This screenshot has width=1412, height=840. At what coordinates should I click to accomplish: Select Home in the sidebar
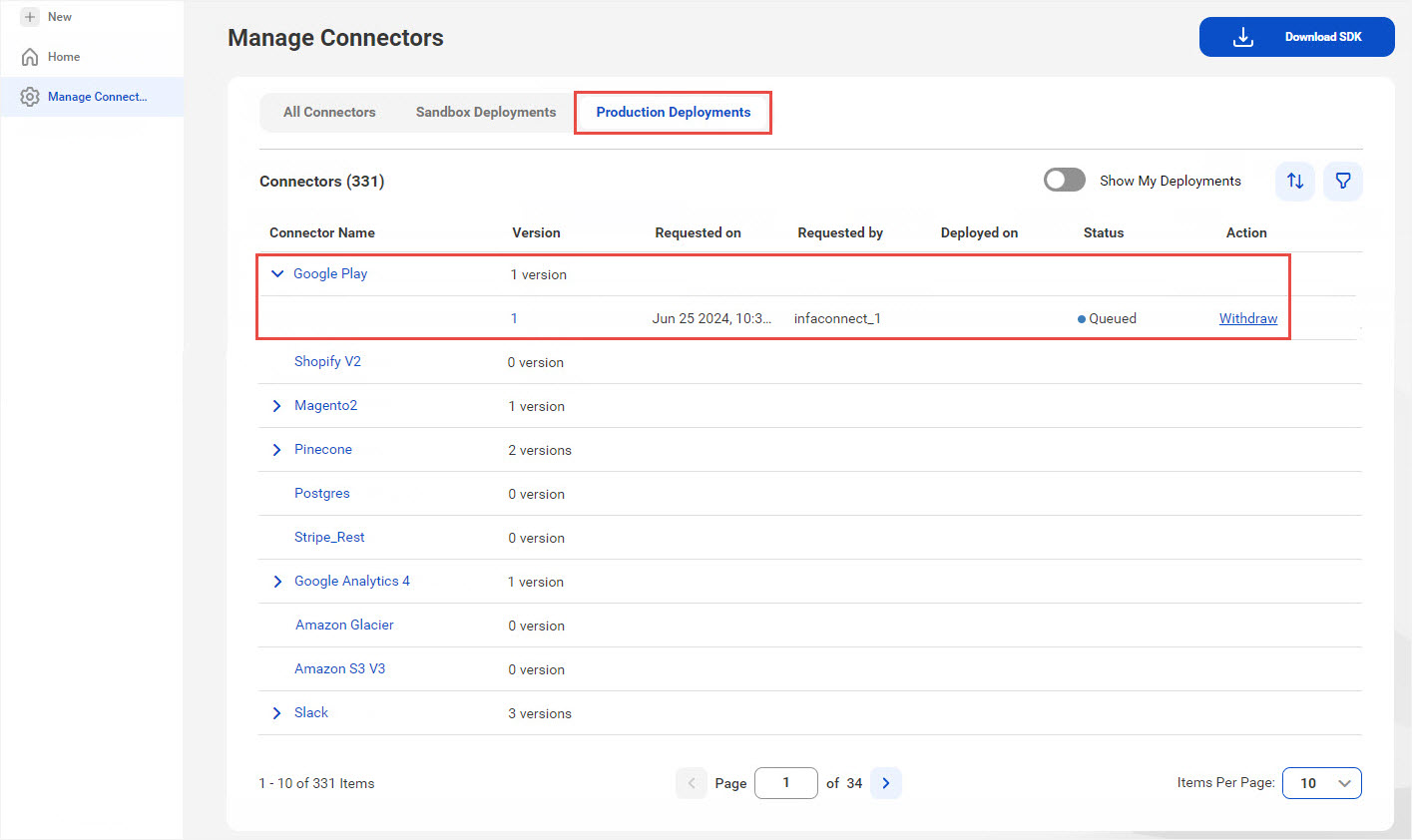pos(64,57)
